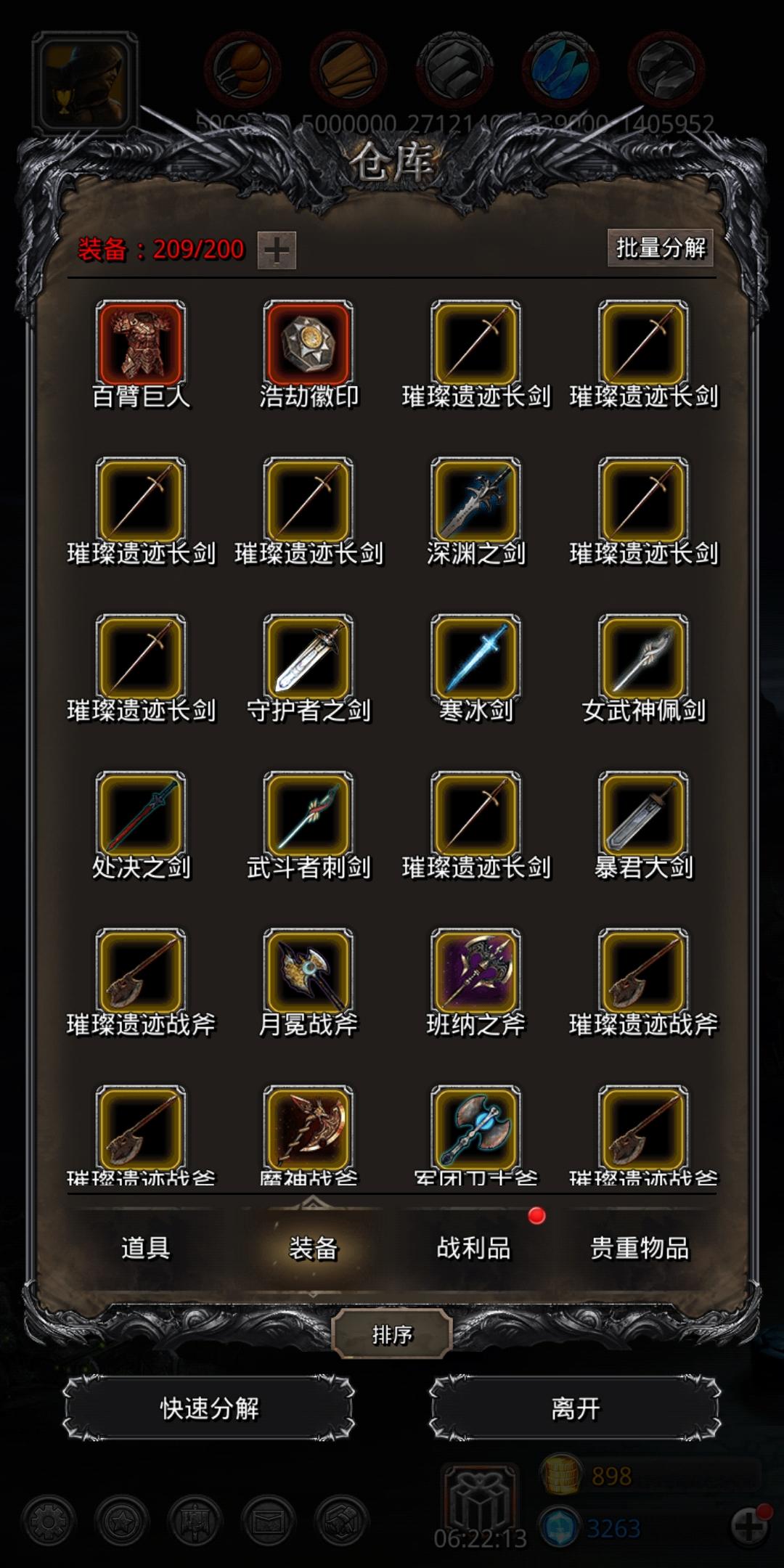Tap the 月冕战斧 axe icon
Image resolution: width=784 pixels, height=1568 pixels.
point(308,973)
